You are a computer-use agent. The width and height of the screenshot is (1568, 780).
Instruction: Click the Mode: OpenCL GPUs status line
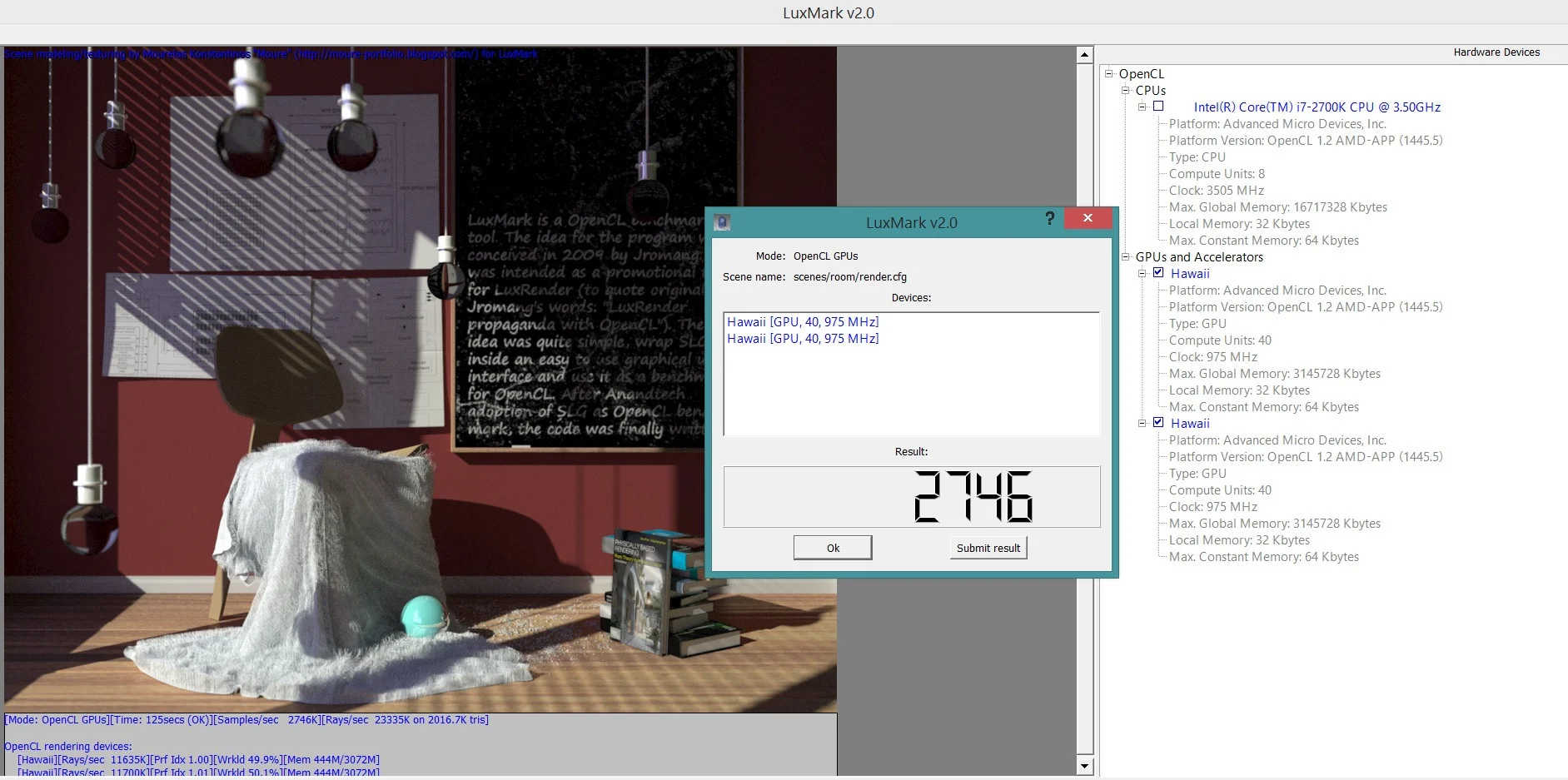[246, 720]
